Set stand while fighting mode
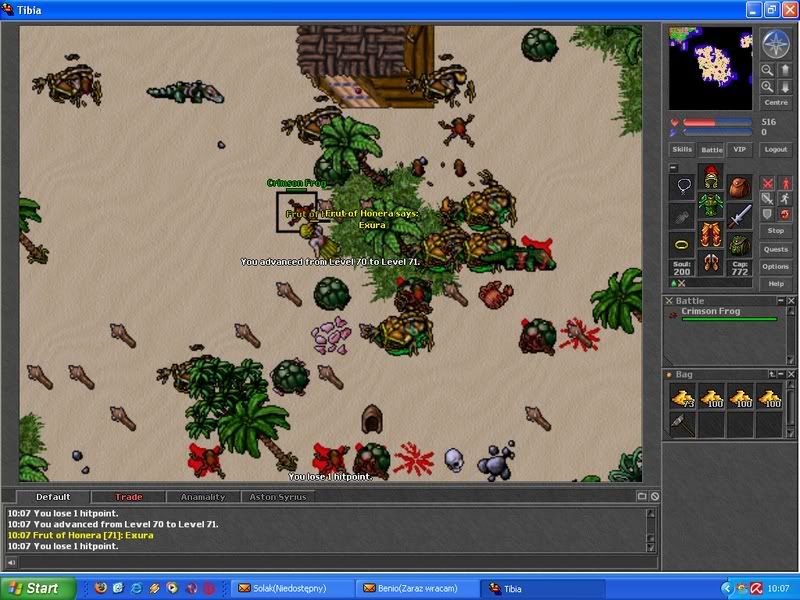This screenshot has width=800, height=600. (x=785, y=183)
